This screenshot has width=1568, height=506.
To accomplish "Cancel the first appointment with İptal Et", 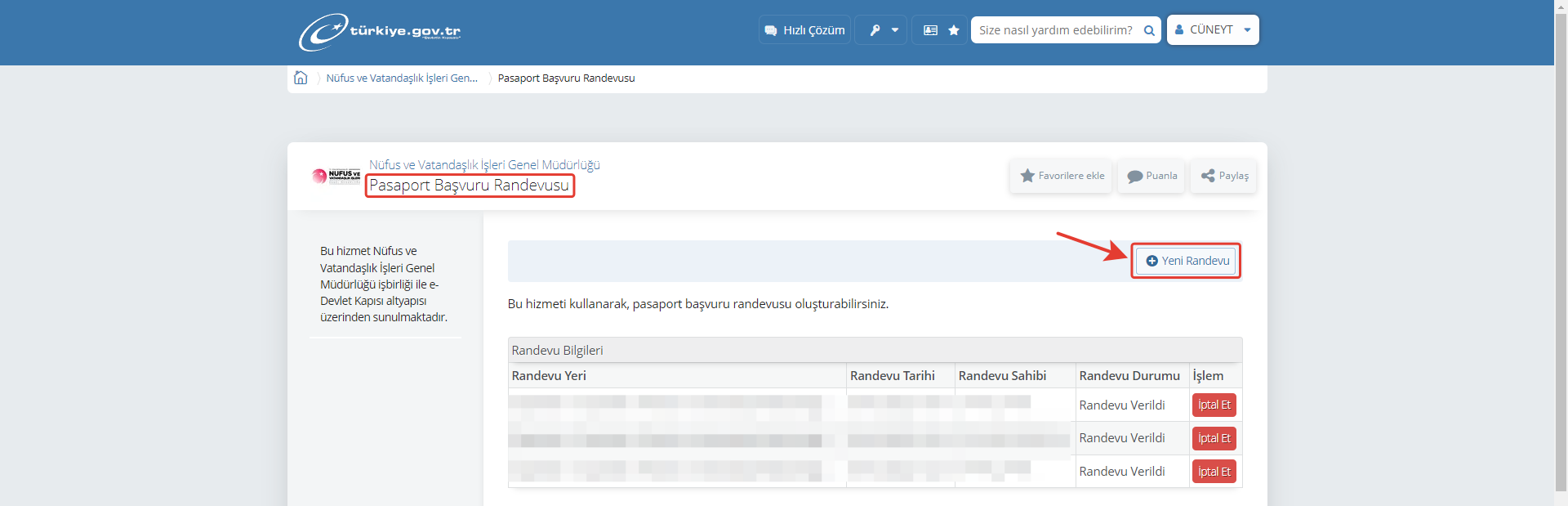I will 1214,405.
